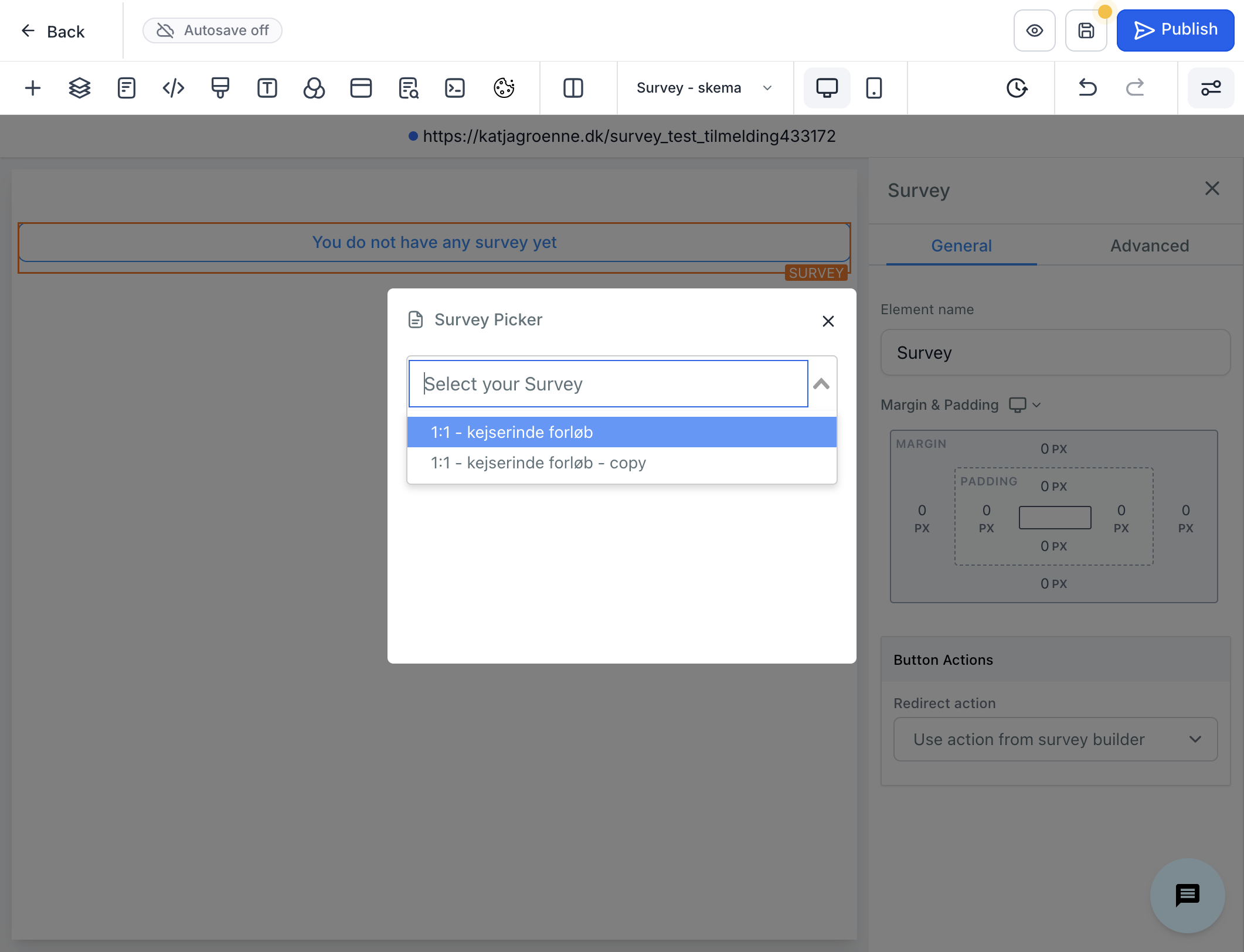The image size is (1244, 952).
Task: Open the layers panel icon
Action: pos(80,88)
